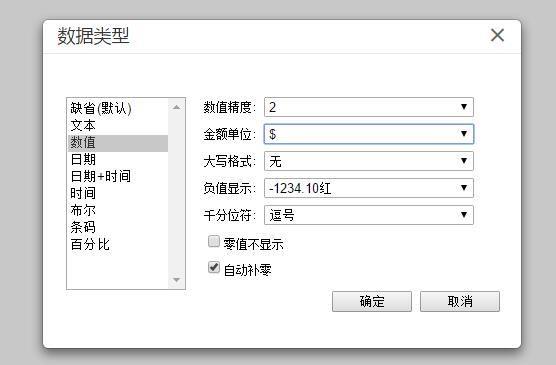Viewport: 556px width, 365px height.
Task: Click the 取消 button
Action: [x=460, y=302]
